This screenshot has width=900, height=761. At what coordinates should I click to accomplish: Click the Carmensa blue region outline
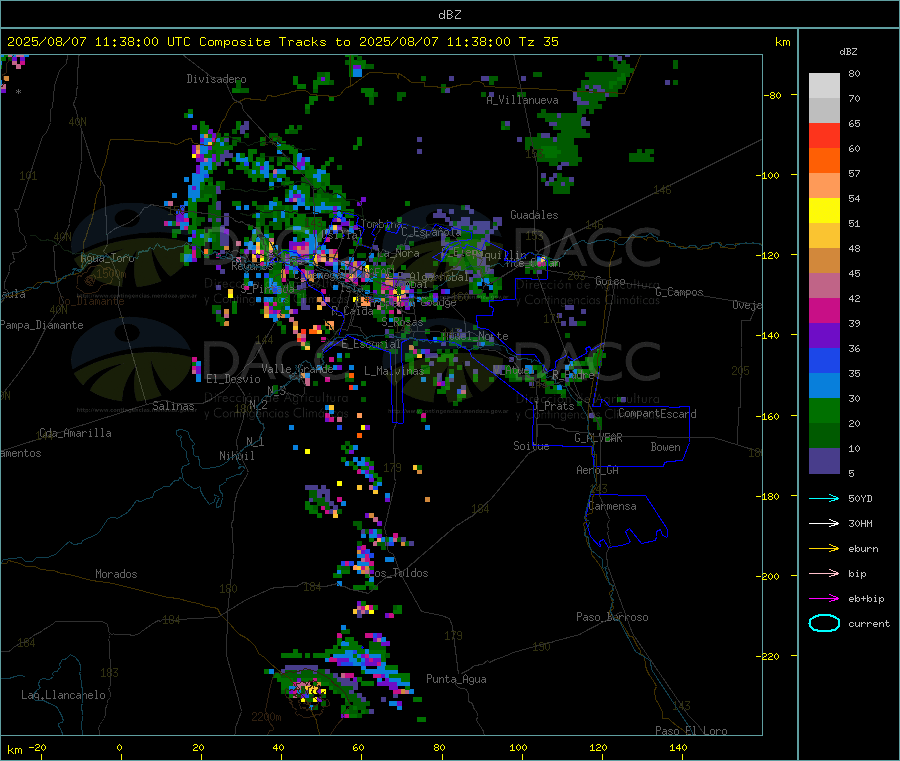626,521
